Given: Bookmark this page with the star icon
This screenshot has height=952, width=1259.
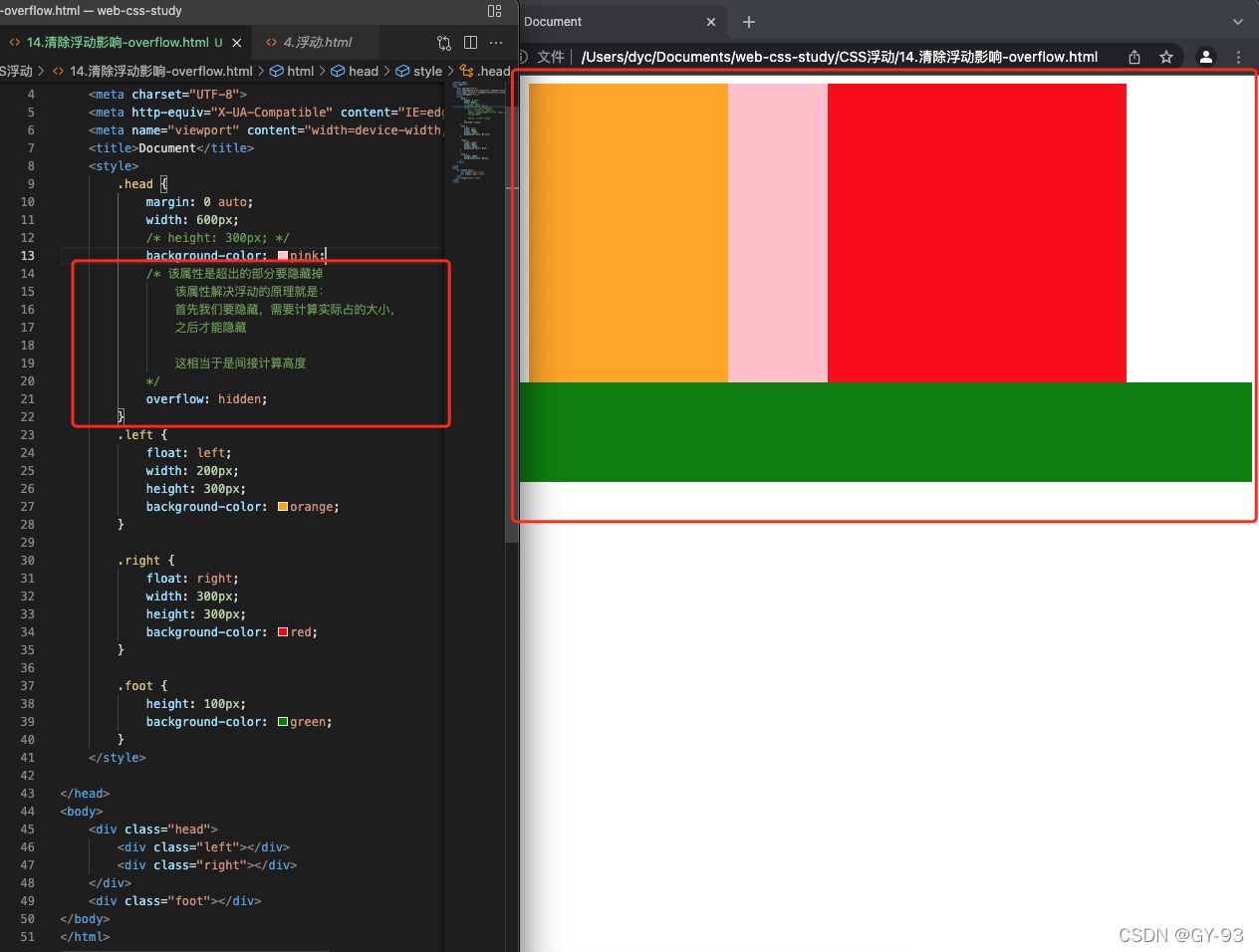Looking at the screenshot, I should coord(1166,57).
